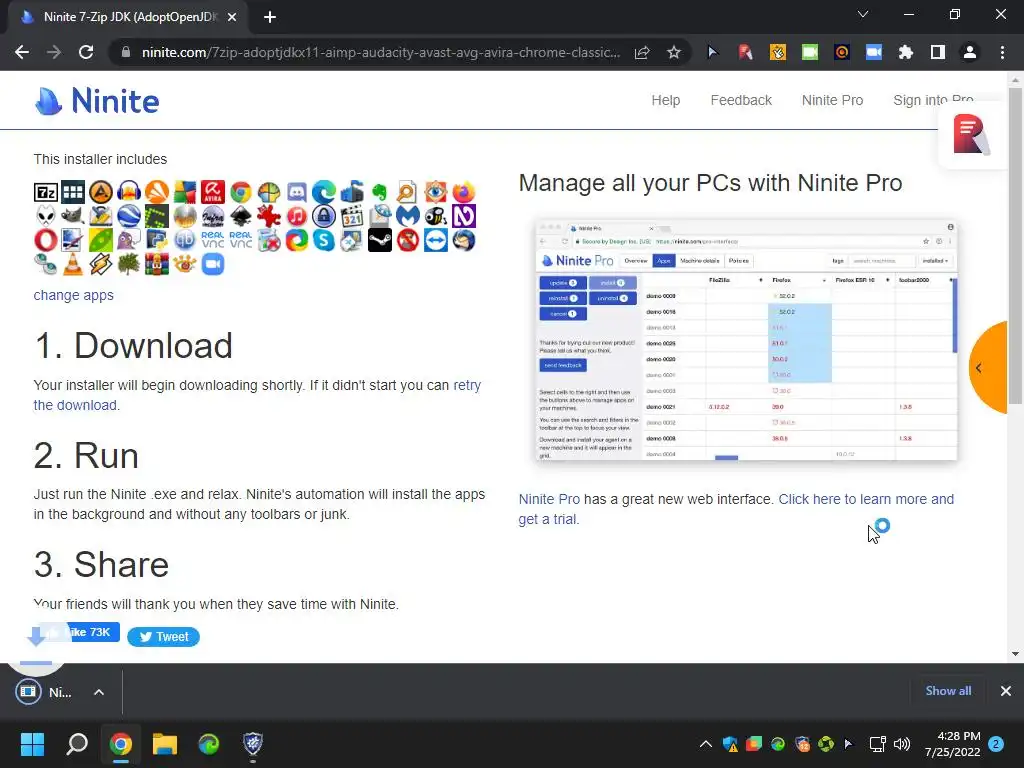1024x768 pixels.
Task: Click the qBittorrent icon
Action: 185,240
